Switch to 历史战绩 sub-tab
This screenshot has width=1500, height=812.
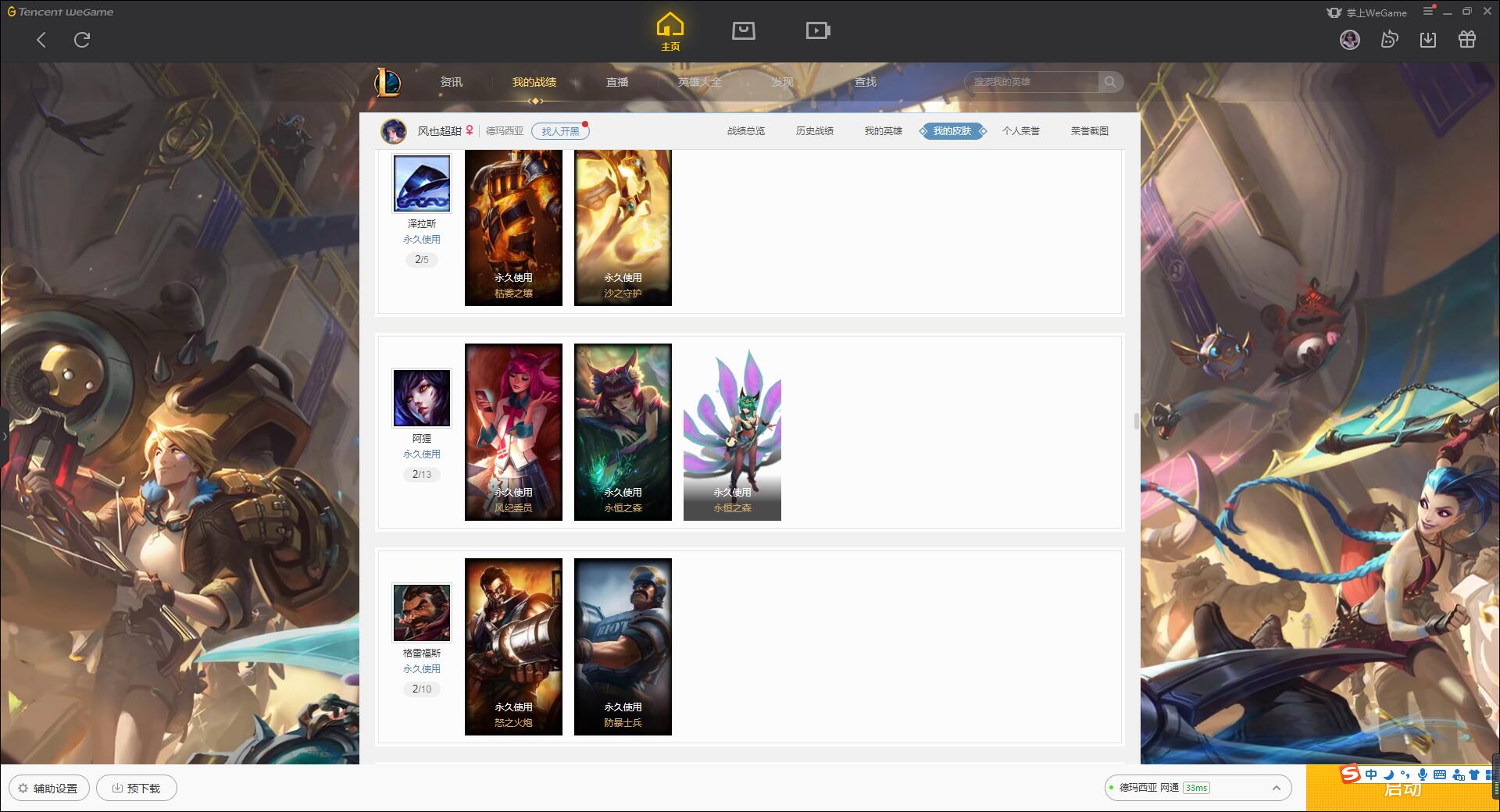click(x=815, y=131)
